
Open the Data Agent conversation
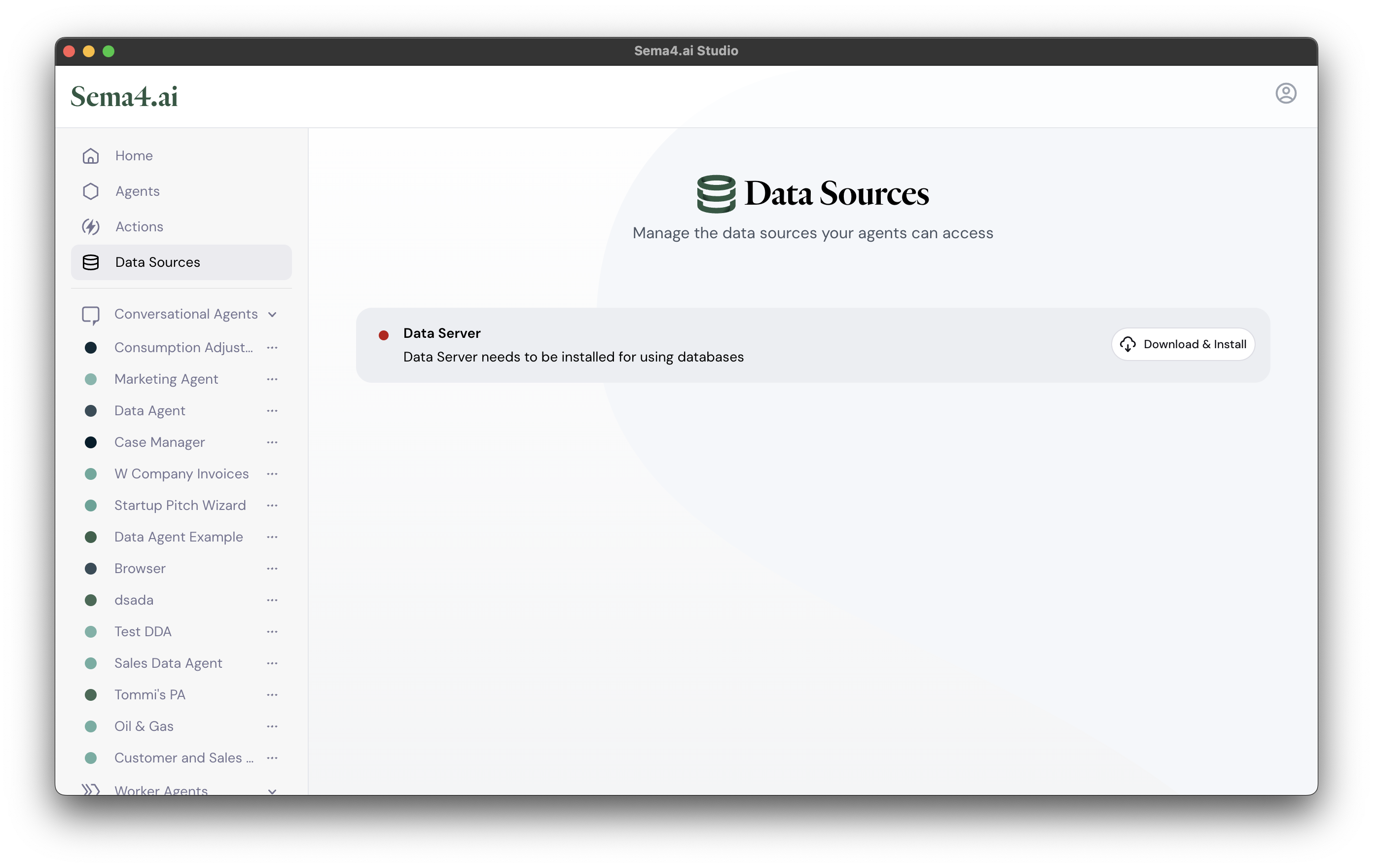click(149, 411)
